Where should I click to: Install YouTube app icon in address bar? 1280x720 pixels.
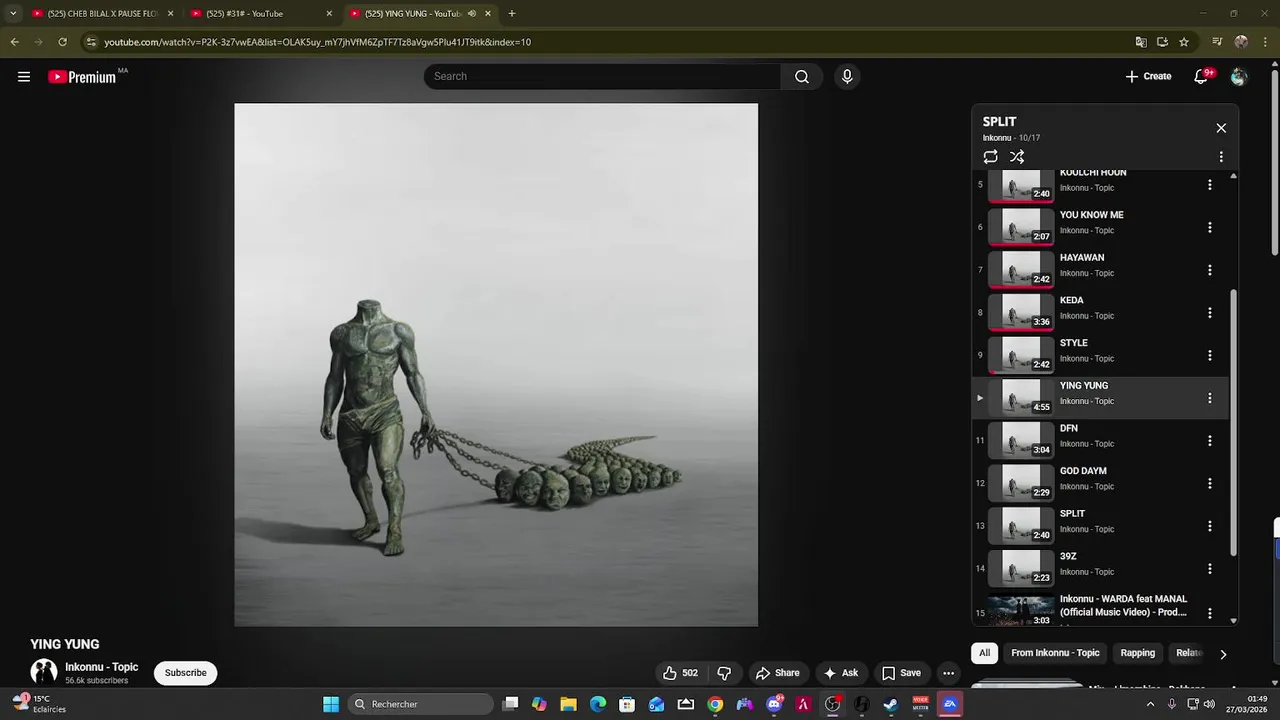tap(1162, 42)
